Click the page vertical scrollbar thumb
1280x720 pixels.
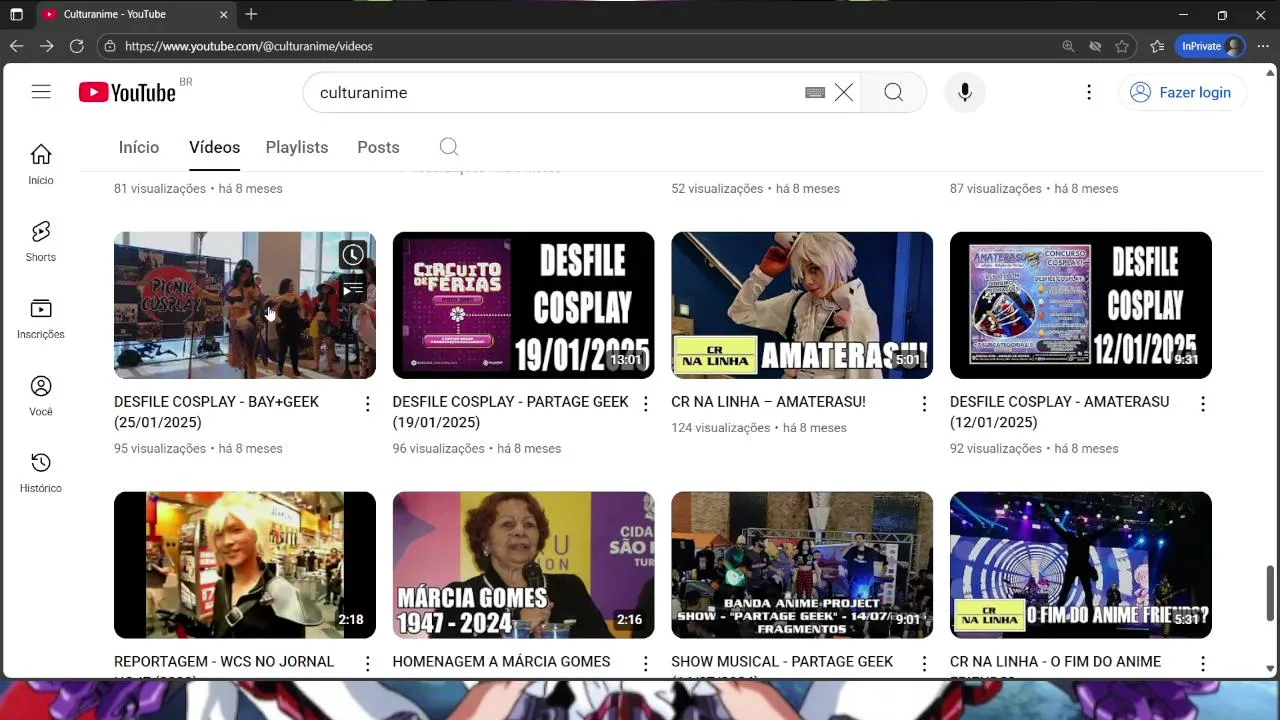1271,593
